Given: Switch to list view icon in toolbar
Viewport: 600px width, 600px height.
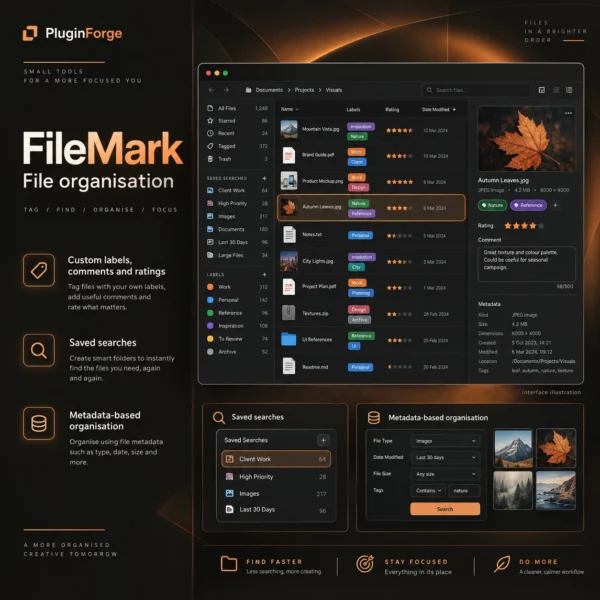Looking at the screenshot, I should [556, 90].
